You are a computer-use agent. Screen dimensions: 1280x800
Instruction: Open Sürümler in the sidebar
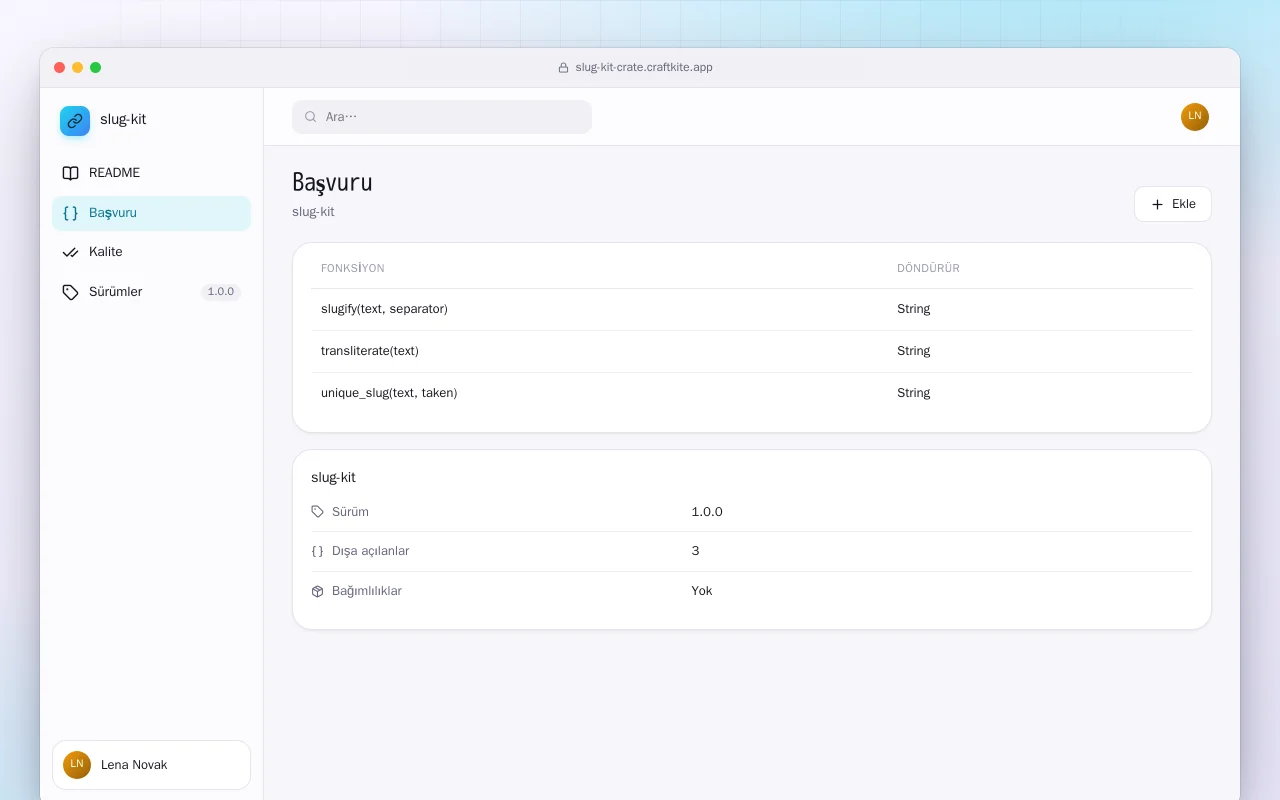click(x=151, y=292)
